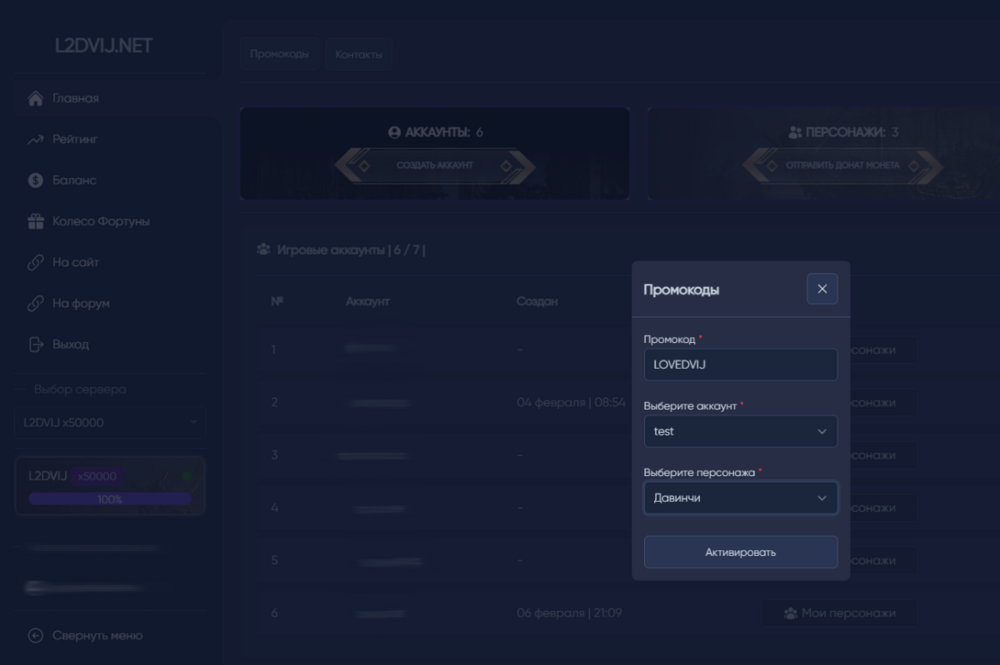Screen dimensions: 1000x665
Task: Open the Выберите персонажа dropdown
Action: pos(740,498)
